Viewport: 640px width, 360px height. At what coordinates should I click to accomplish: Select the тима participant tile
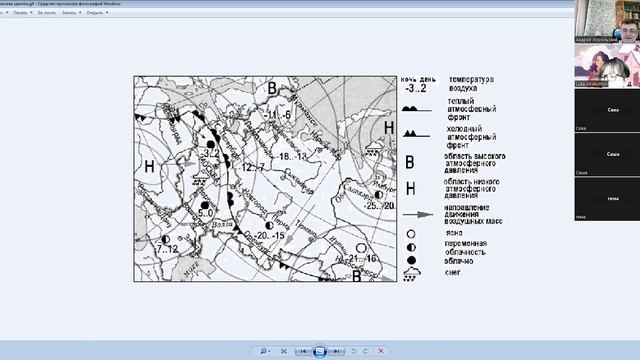coord(607,199)
